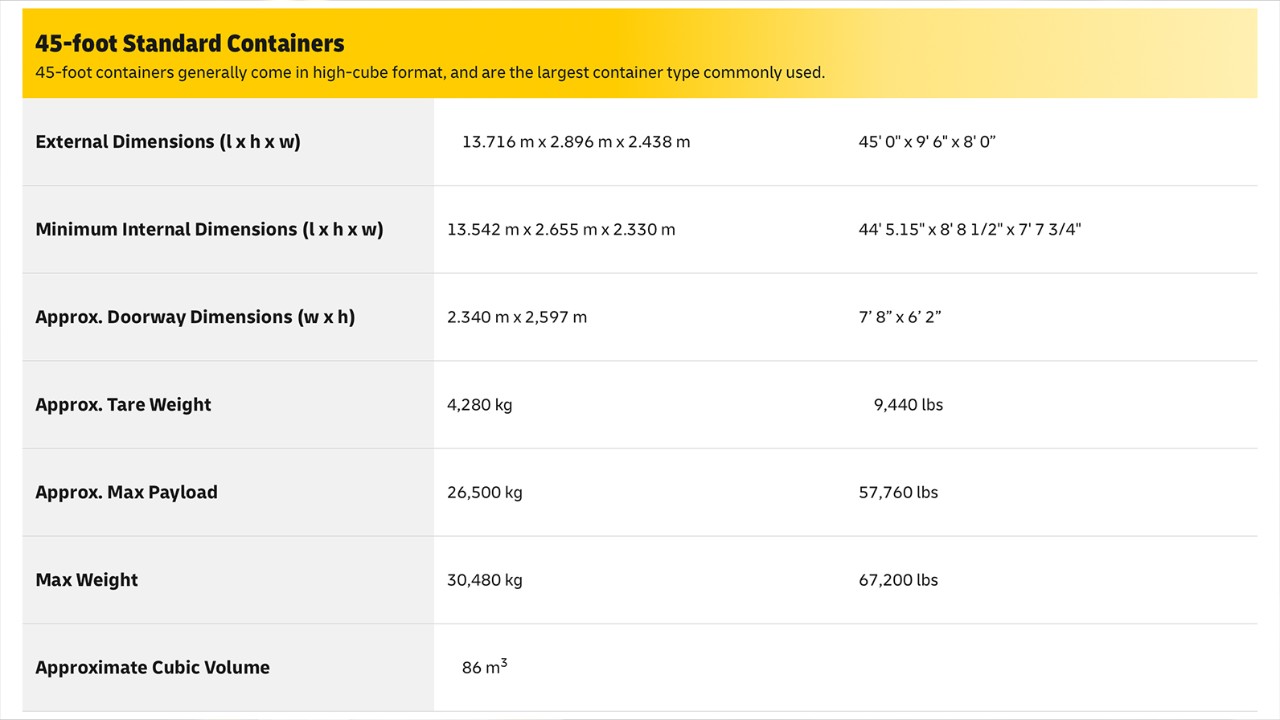Click the 4,280 kg tare weight value

(x=480, y=405)
